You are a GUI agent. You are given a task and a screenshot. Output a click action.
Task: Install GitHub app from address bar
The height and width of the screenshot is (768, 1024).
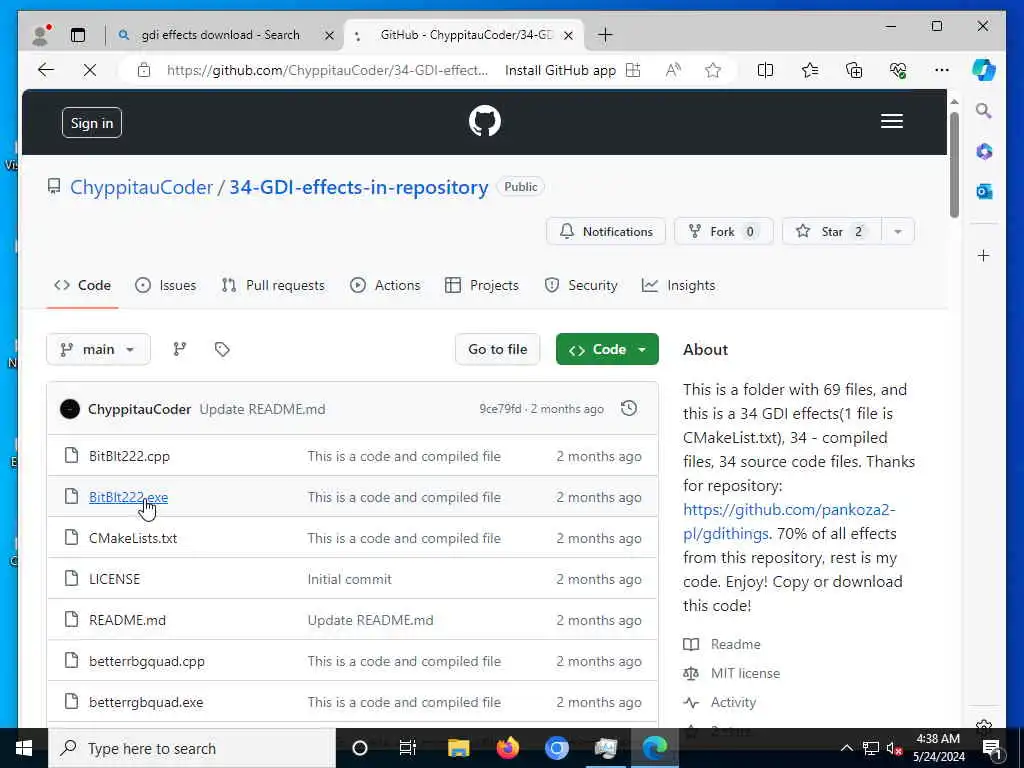(573, 70)
